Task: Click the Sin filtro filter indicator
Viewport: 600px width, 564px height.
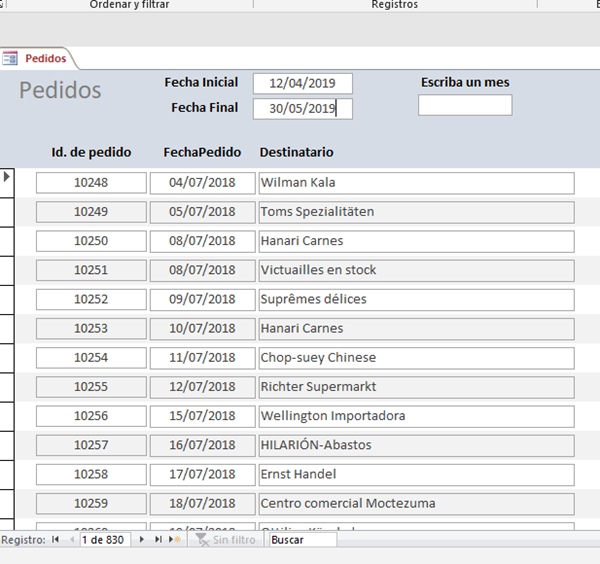Action: pos(225,540)
